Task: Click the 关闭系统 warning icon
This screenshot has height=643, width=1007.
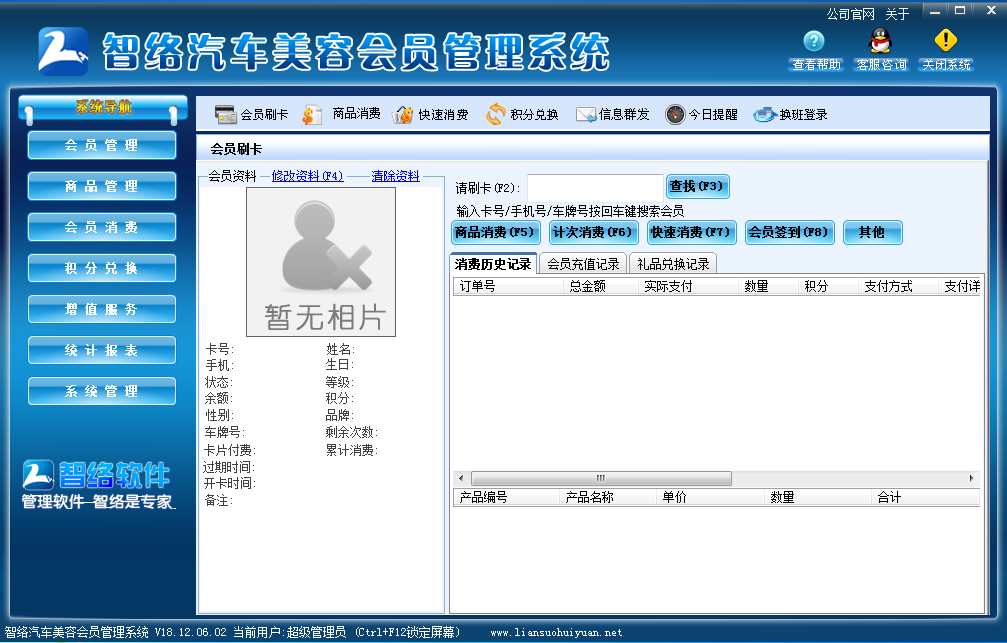Action: [945, 41]
